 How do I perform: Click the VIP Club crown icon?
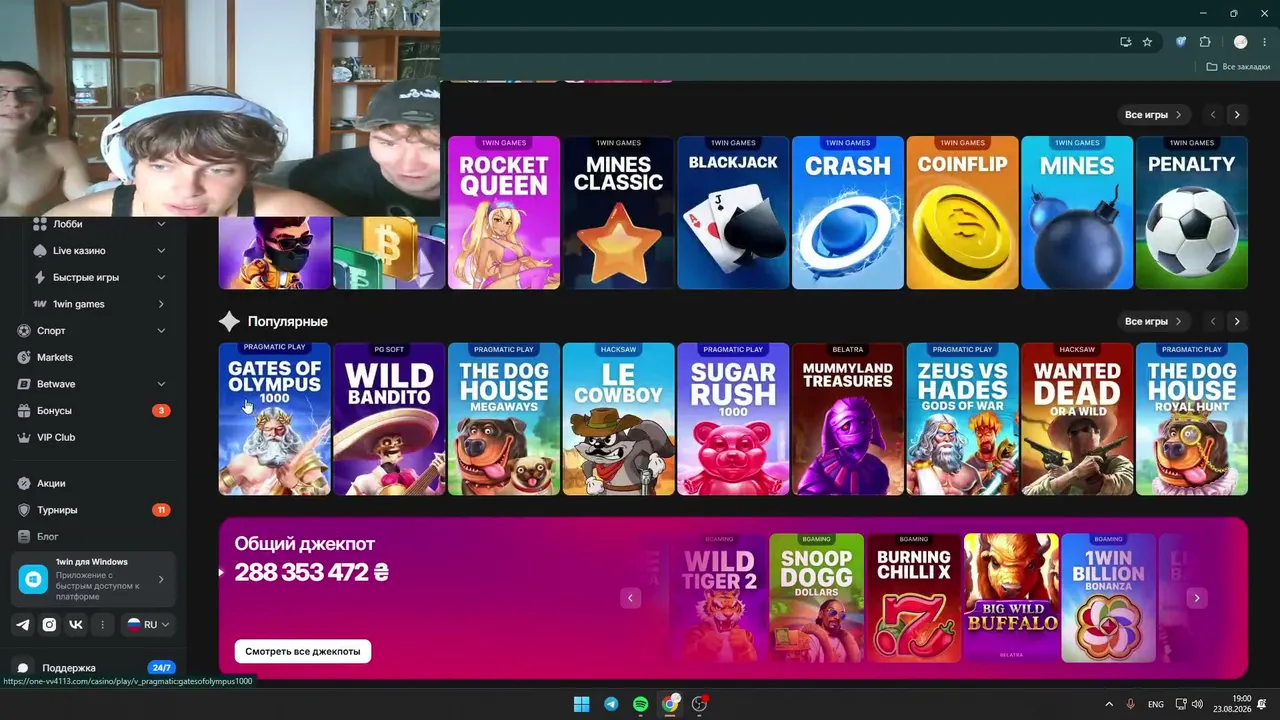25,438
